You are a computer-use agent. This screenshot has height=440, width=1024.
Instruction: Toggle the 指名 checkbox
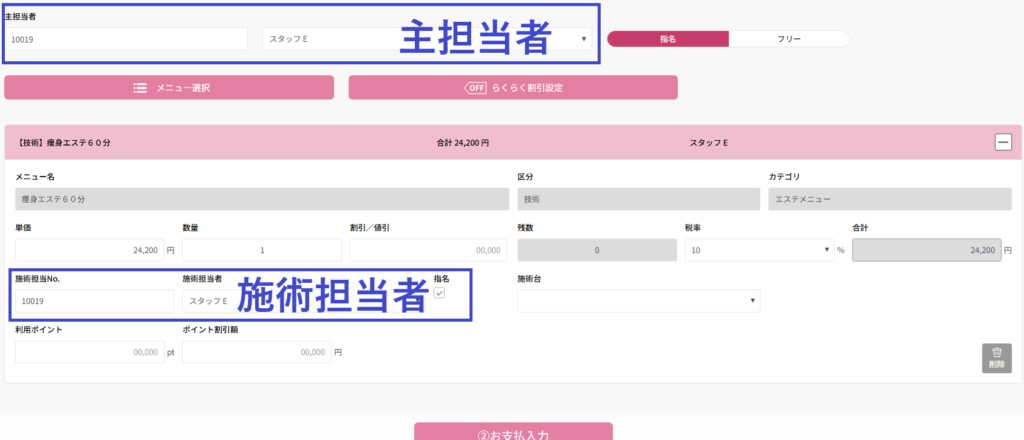pos(439,293)
